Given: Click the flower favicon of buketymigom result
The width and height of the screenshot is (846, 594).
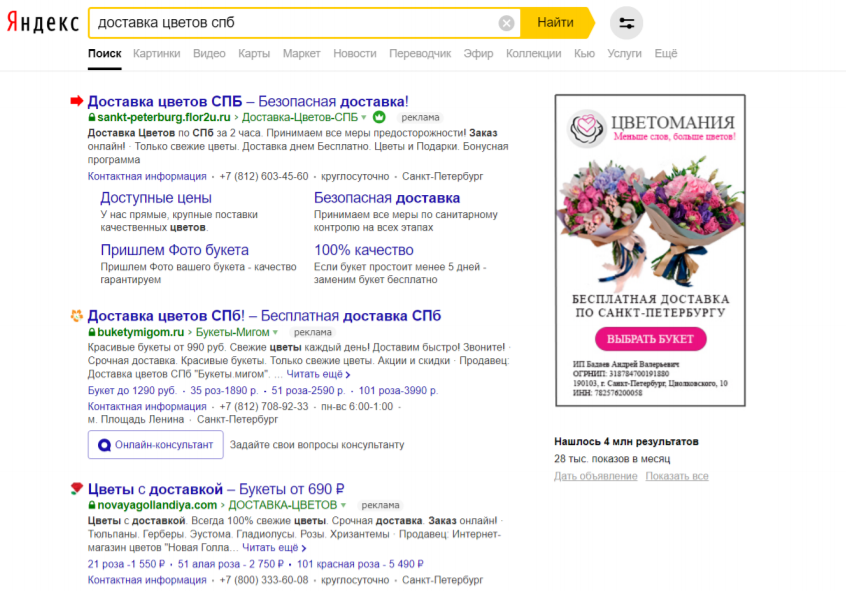Looking at the screenshot, I should pos(77,315).
